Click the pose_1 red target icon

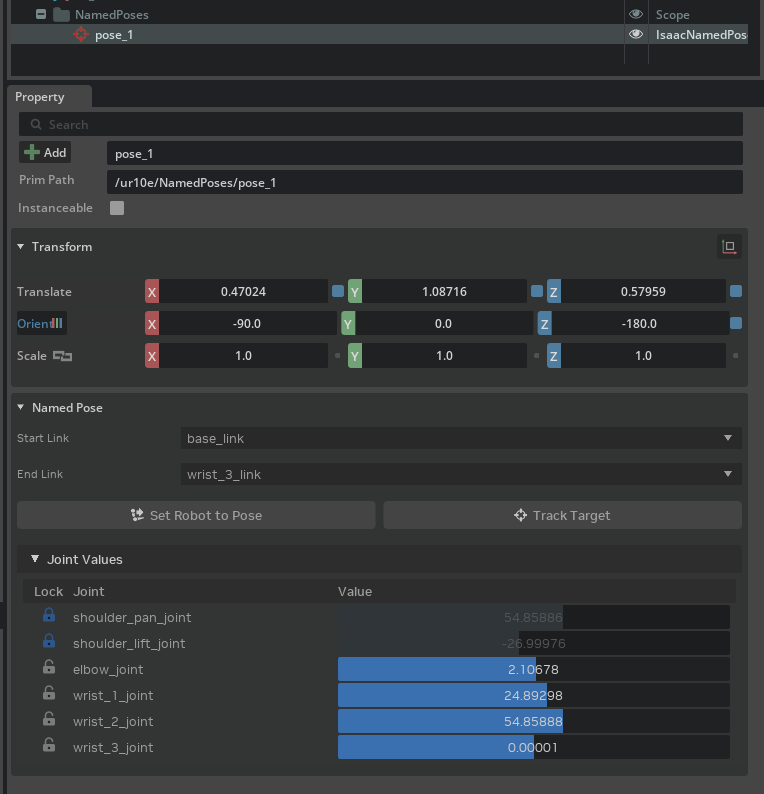pyautogui.click(x=81, y=35)
